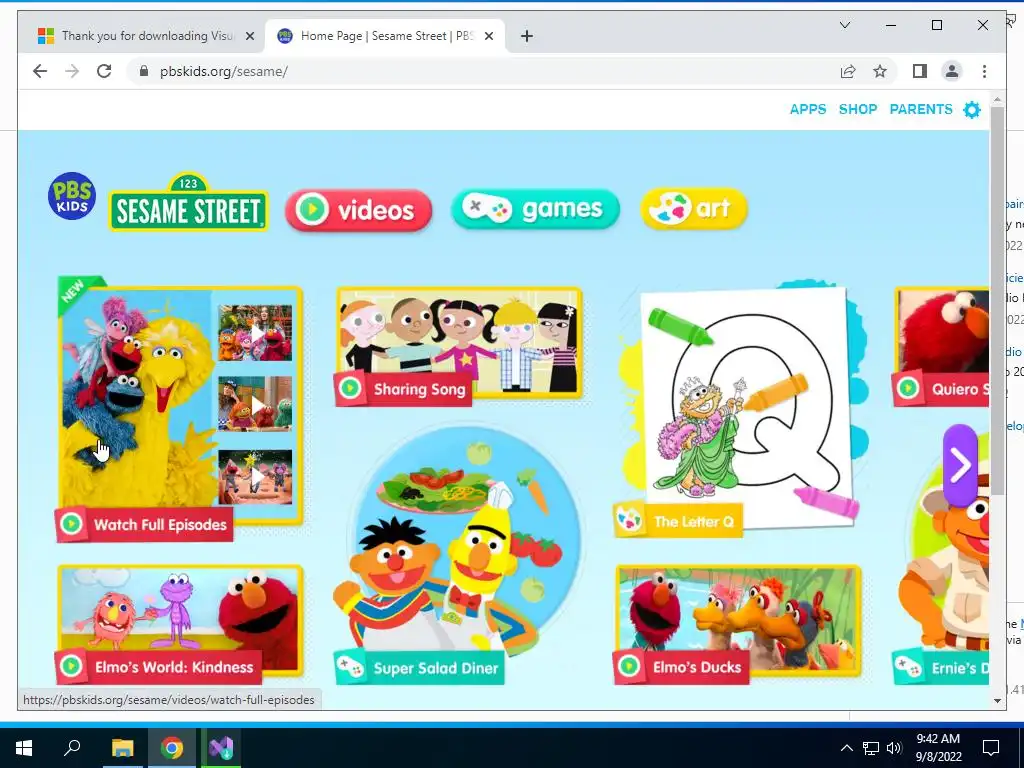Play the bottom episode thumbnail in Watch Full Episodes
This screenshot has width=1024, height=768.
(255, 477)
